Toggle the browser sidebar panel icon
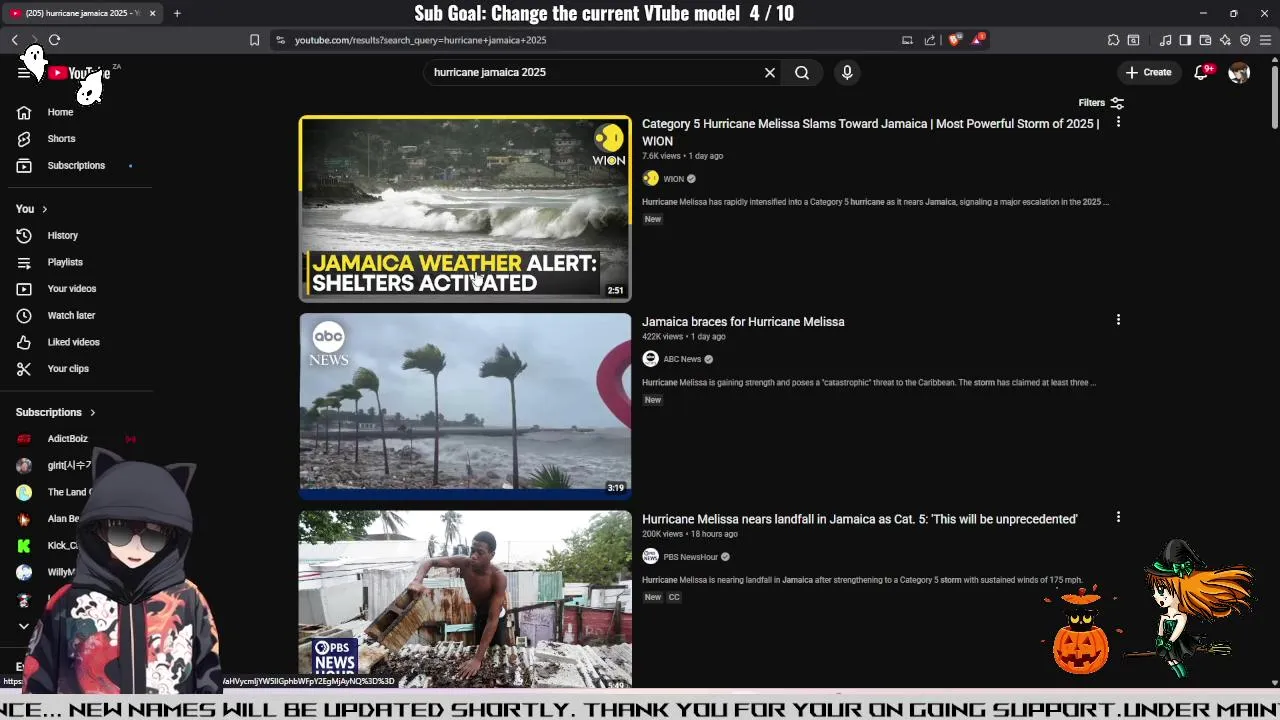 pos(1185,40)
